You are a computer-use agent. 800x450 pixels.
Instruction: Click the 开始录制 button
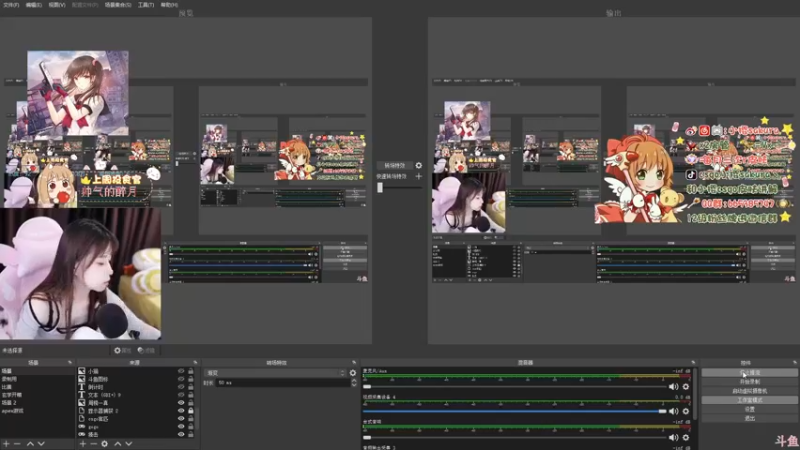coord(749,382)
